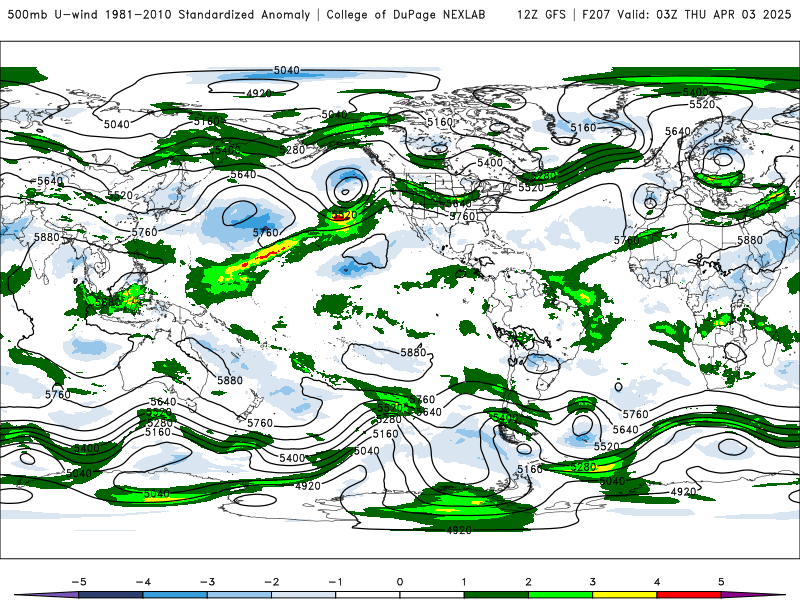Click the '1' colorbar label

point(464,582)
